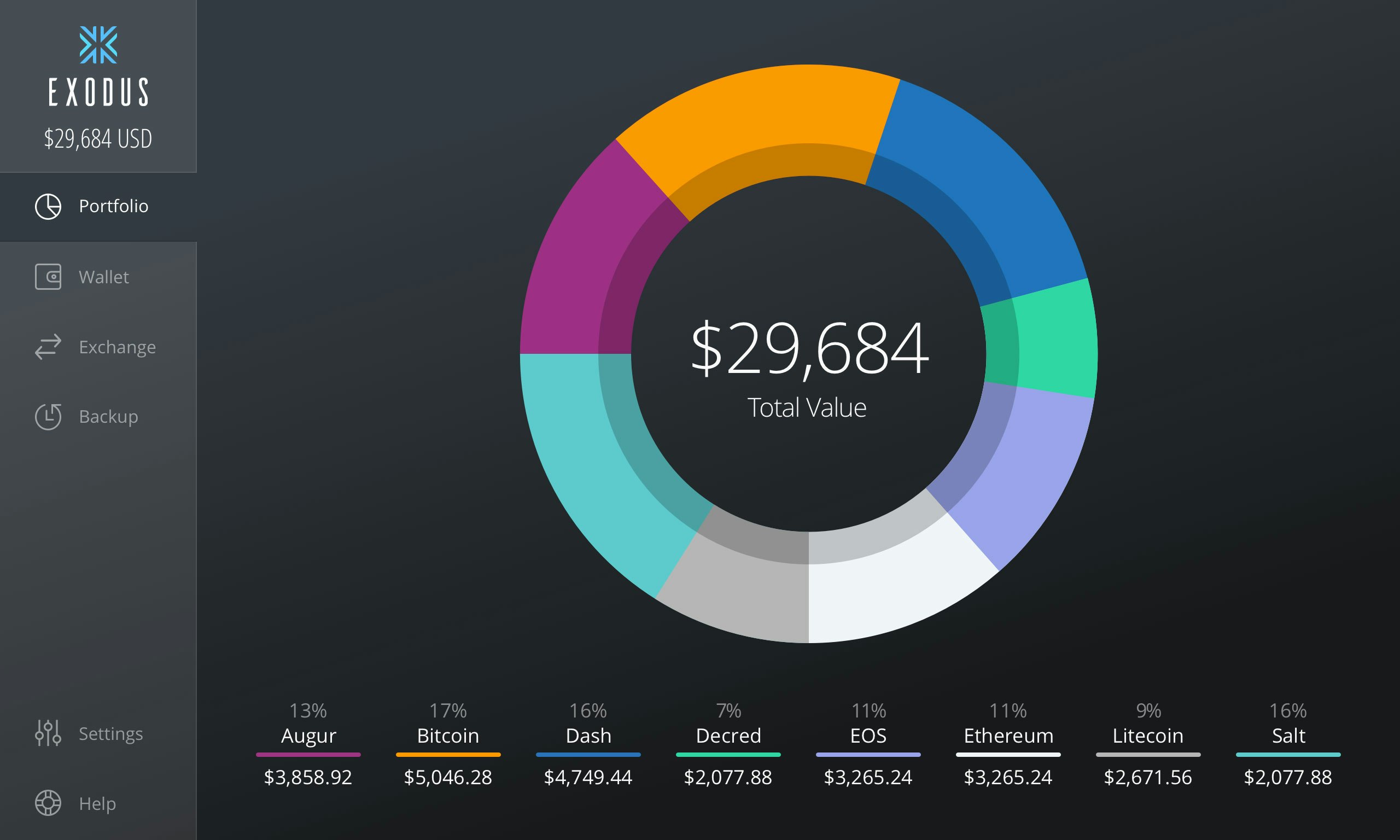Open the Wallet section via its icon
The width and height of the screenshot is (1400, 840).
[49, 277]
